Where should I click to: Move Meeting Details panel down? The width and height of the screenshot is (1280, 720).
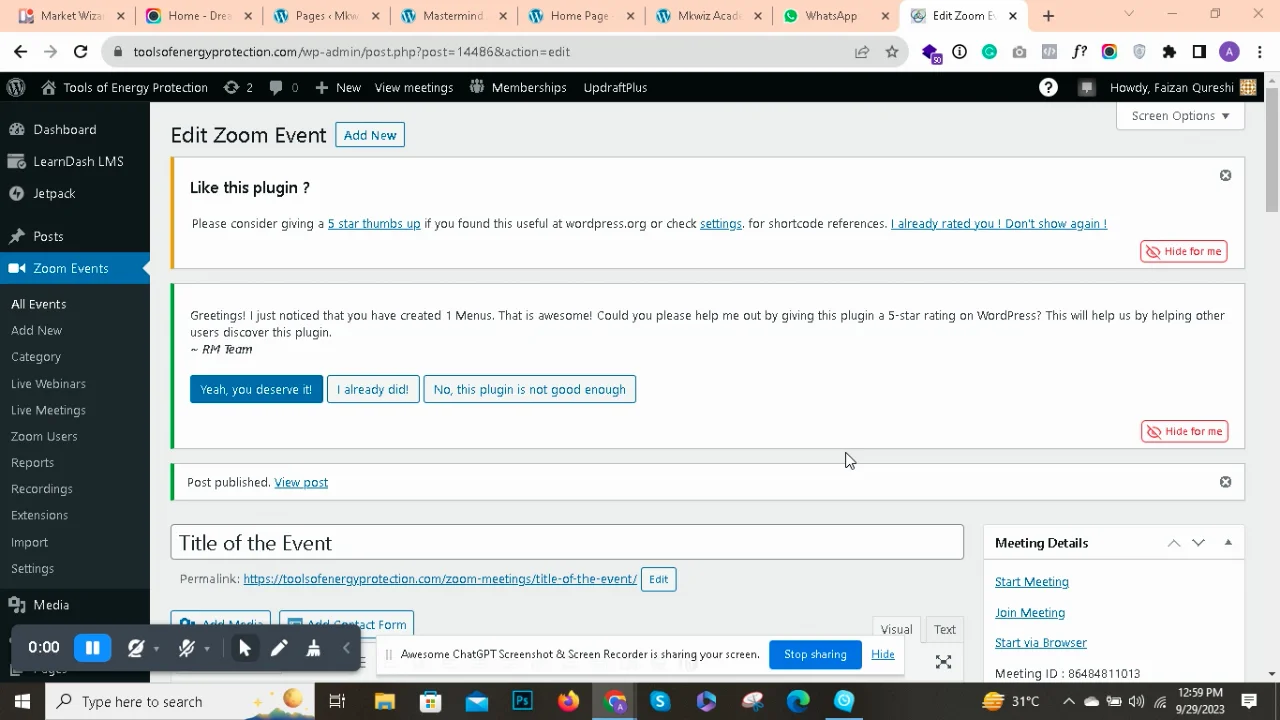click(1198, 543)
